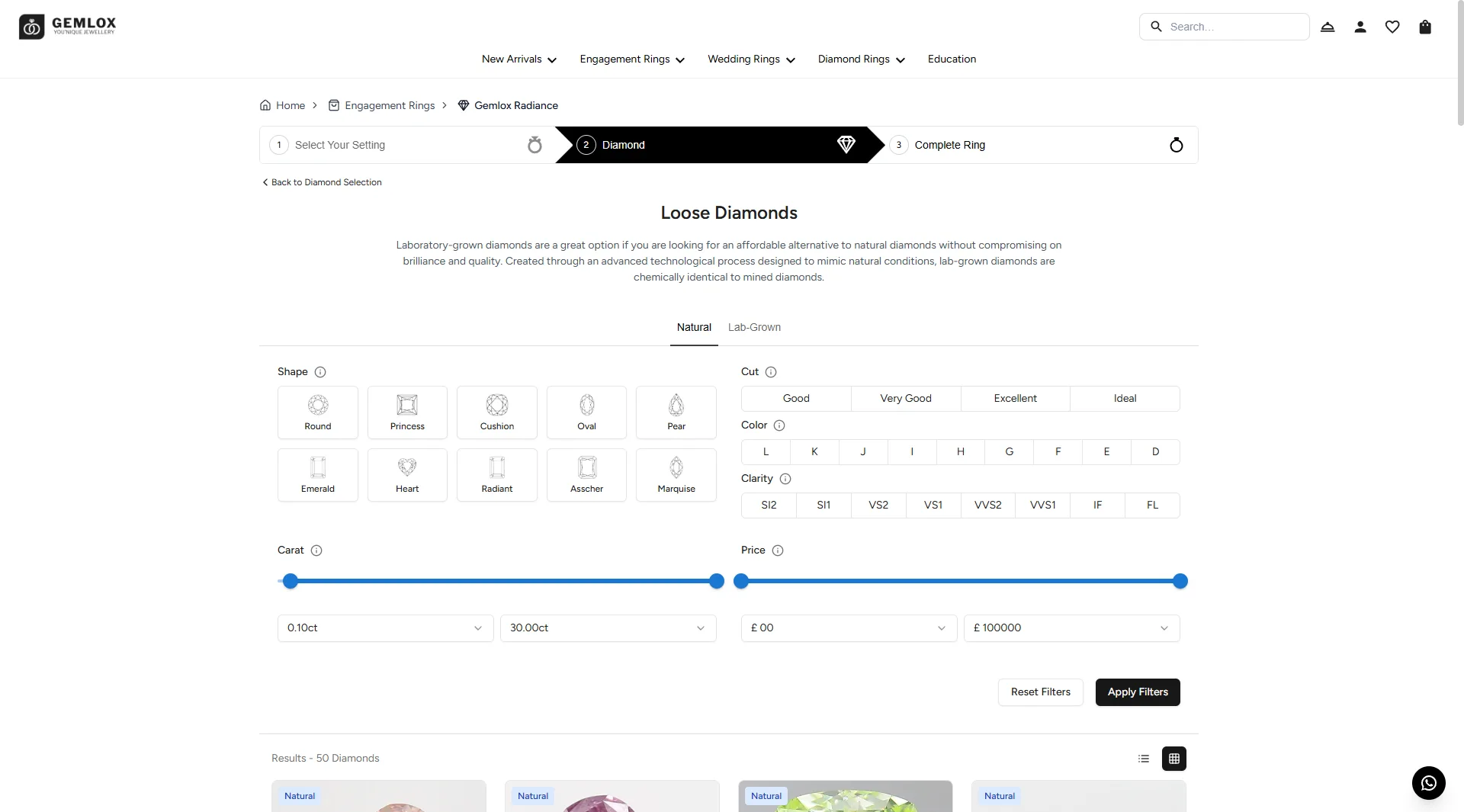Click the user account icon
Screen dimensions: 1464x812
(x=1360, y=27)
